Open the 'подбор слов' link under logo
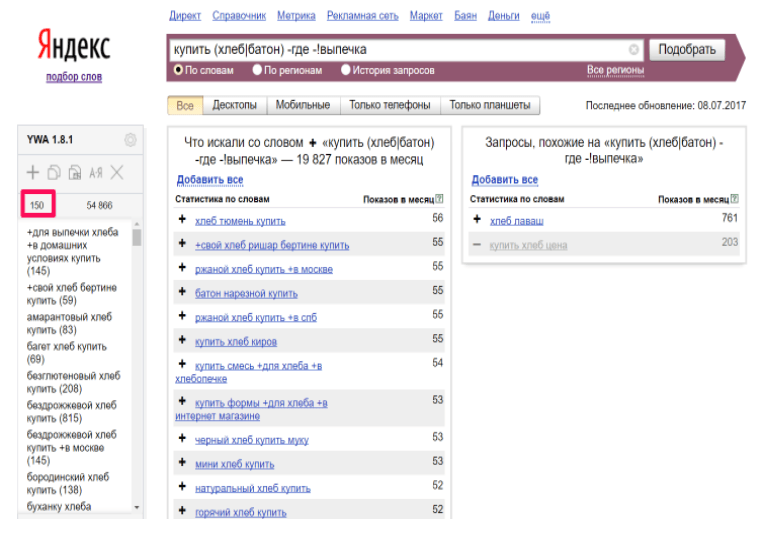The width and height of the screenshot is (778, 544). [74, 77]
